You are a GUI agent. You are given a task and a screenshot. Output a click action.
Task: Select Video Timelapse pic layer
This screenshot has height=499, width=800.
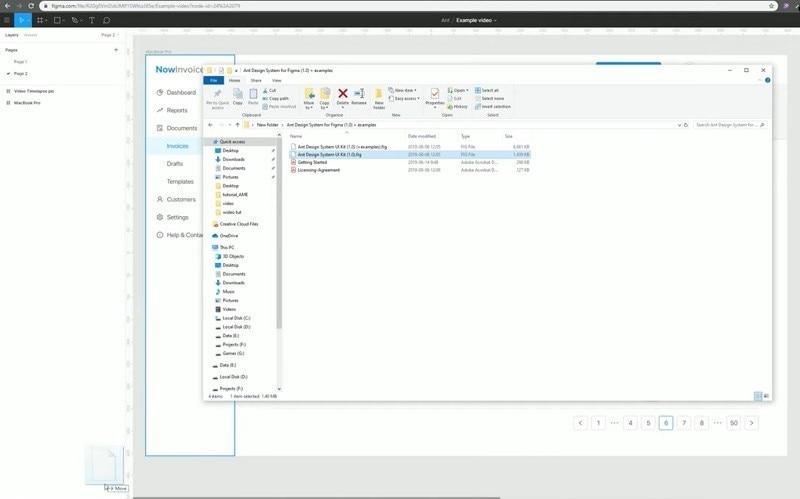(34, 91)
